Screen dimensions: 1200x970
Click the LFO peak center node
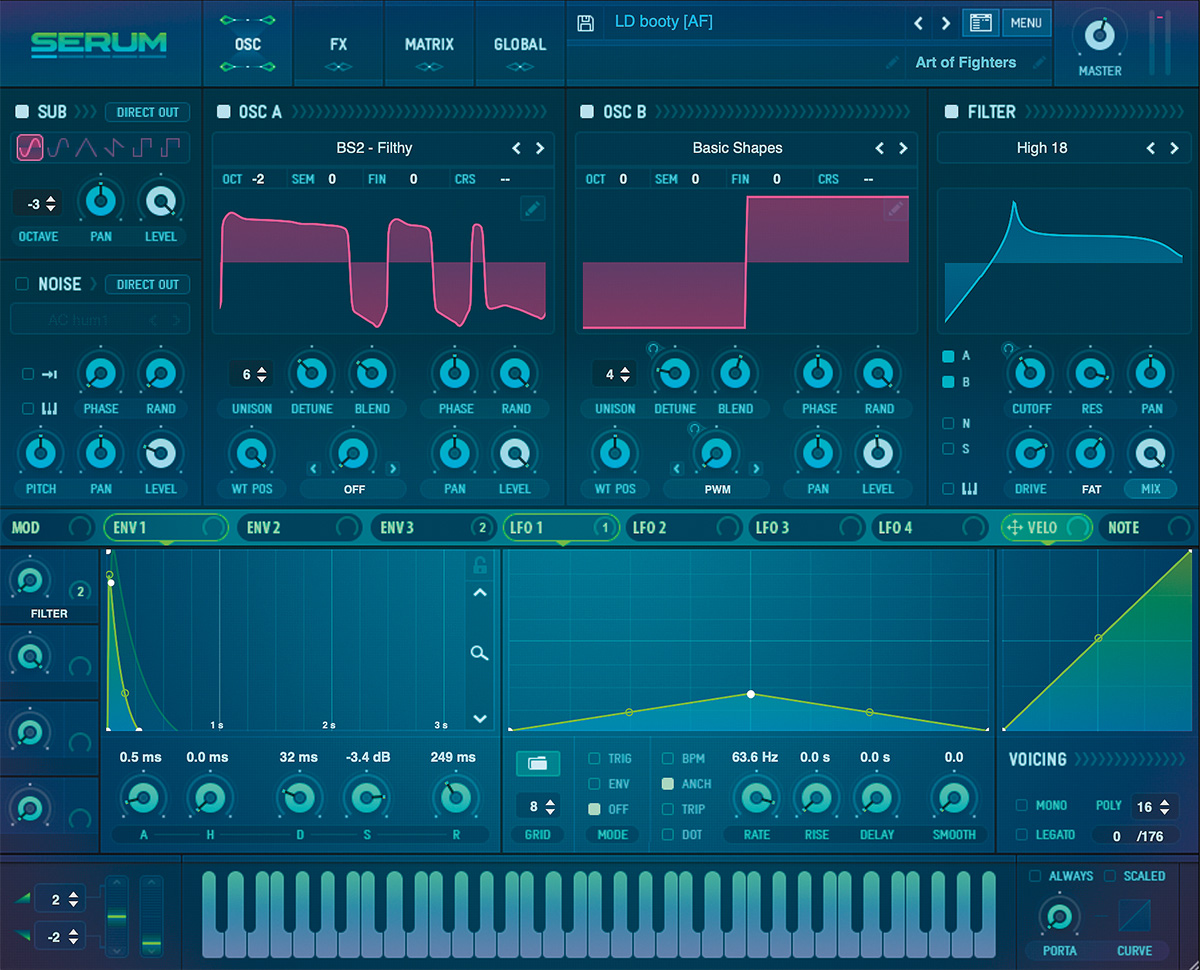750,694
